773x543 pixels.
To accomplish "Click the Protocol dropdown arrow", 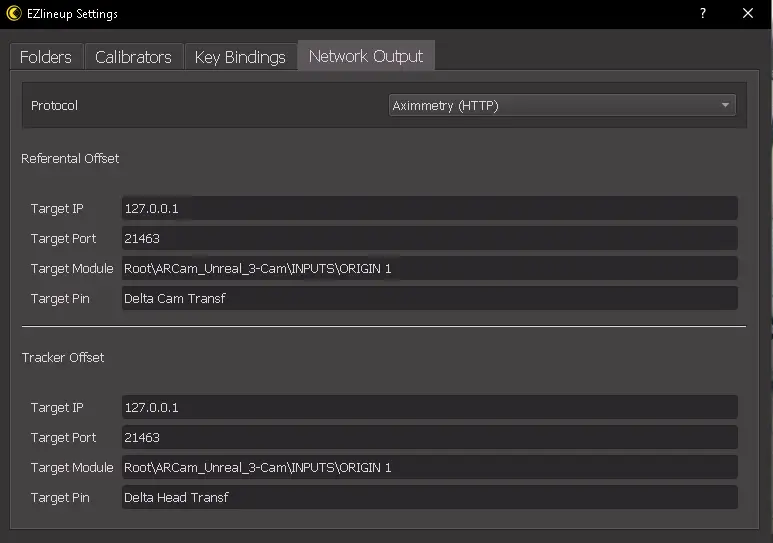I will click(725, 105).
